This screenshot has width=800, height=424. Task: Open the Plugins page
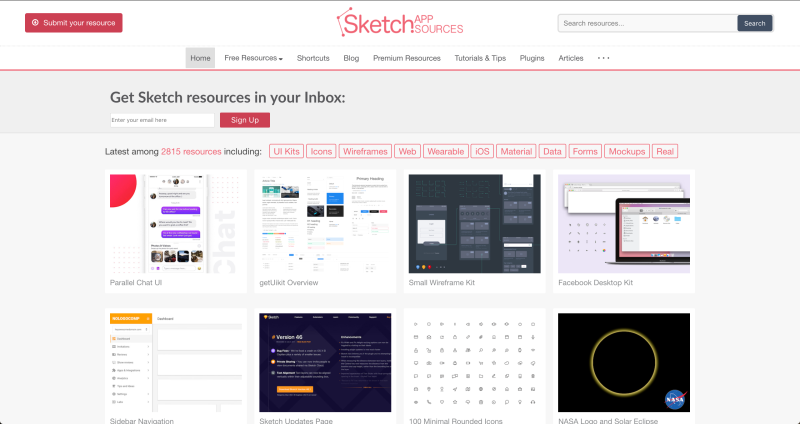point(532,58)
